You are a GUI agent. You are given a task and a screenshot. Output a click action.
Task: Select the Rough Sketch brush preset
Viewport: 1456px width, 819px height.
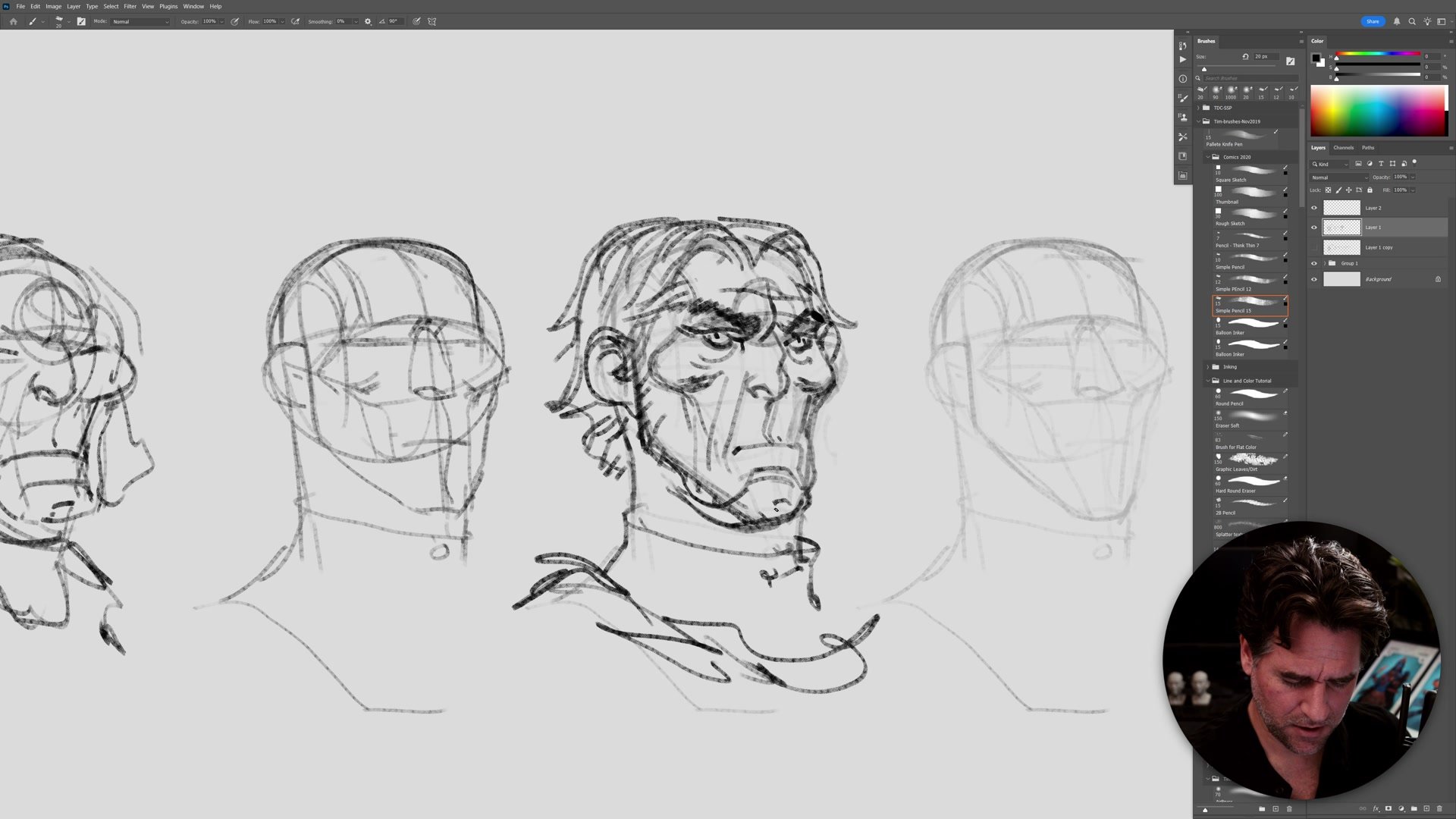pos(1250,217)
